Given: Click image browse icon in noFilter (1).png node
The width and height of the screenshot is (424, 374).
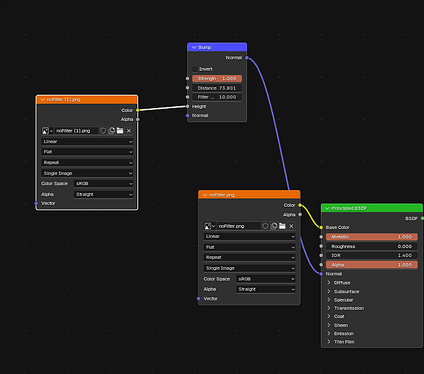Looking at the screenshot, I should (47, 131).
